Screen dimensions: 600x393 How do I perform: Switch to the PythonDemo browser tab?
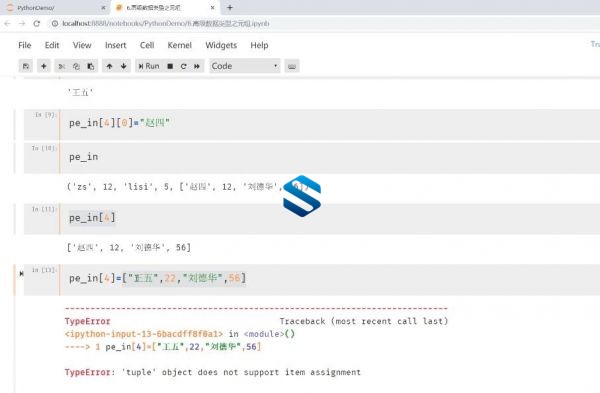tap(55, 8)
